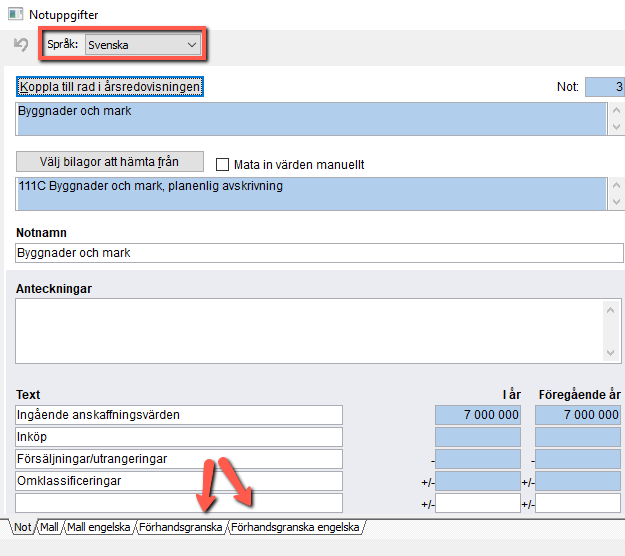The width and height of the screenshot is (625, 556).
Task: Click Föregående år value for Ingående anskaffningsvärden
Action: click(578, 415)
